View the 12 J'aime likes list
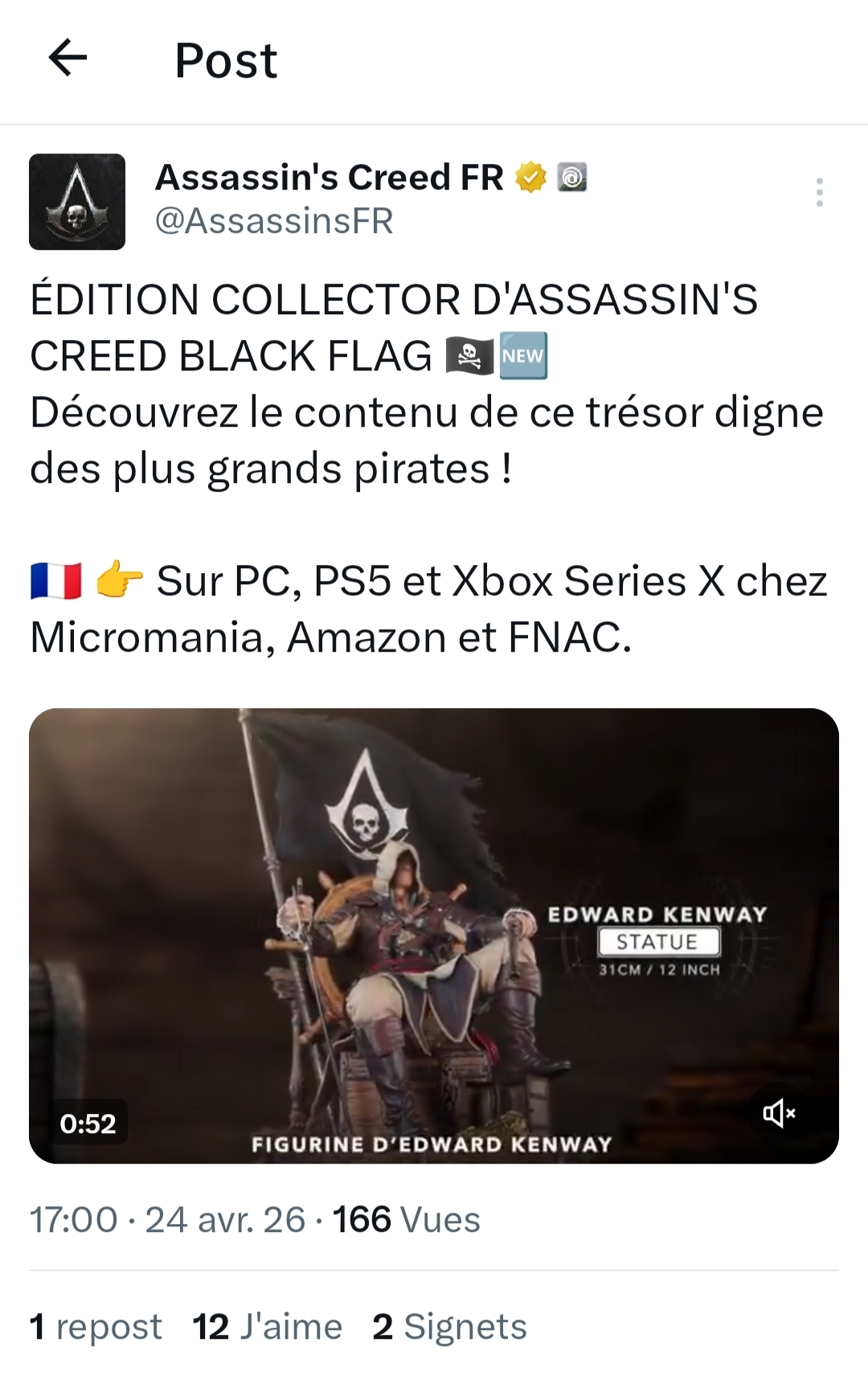Viewport: 868px width, 1396px height. point(267,1327)
